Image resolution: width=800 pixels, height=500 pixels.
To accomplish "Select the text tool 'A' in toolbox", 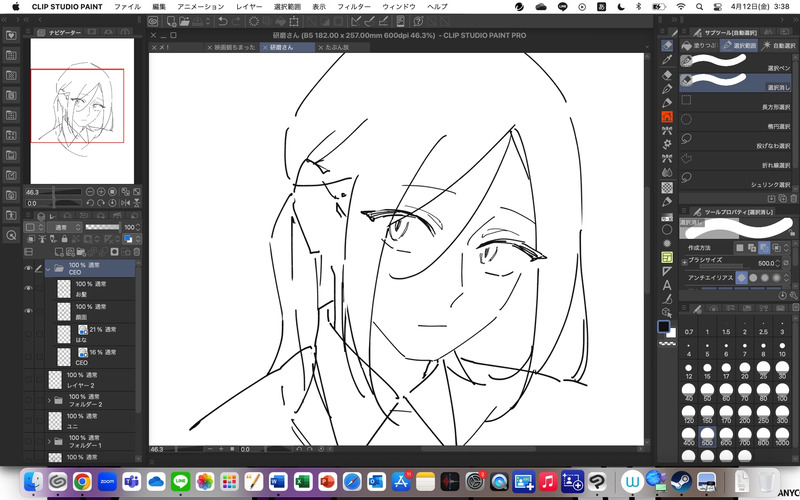I will click(667, 285).
